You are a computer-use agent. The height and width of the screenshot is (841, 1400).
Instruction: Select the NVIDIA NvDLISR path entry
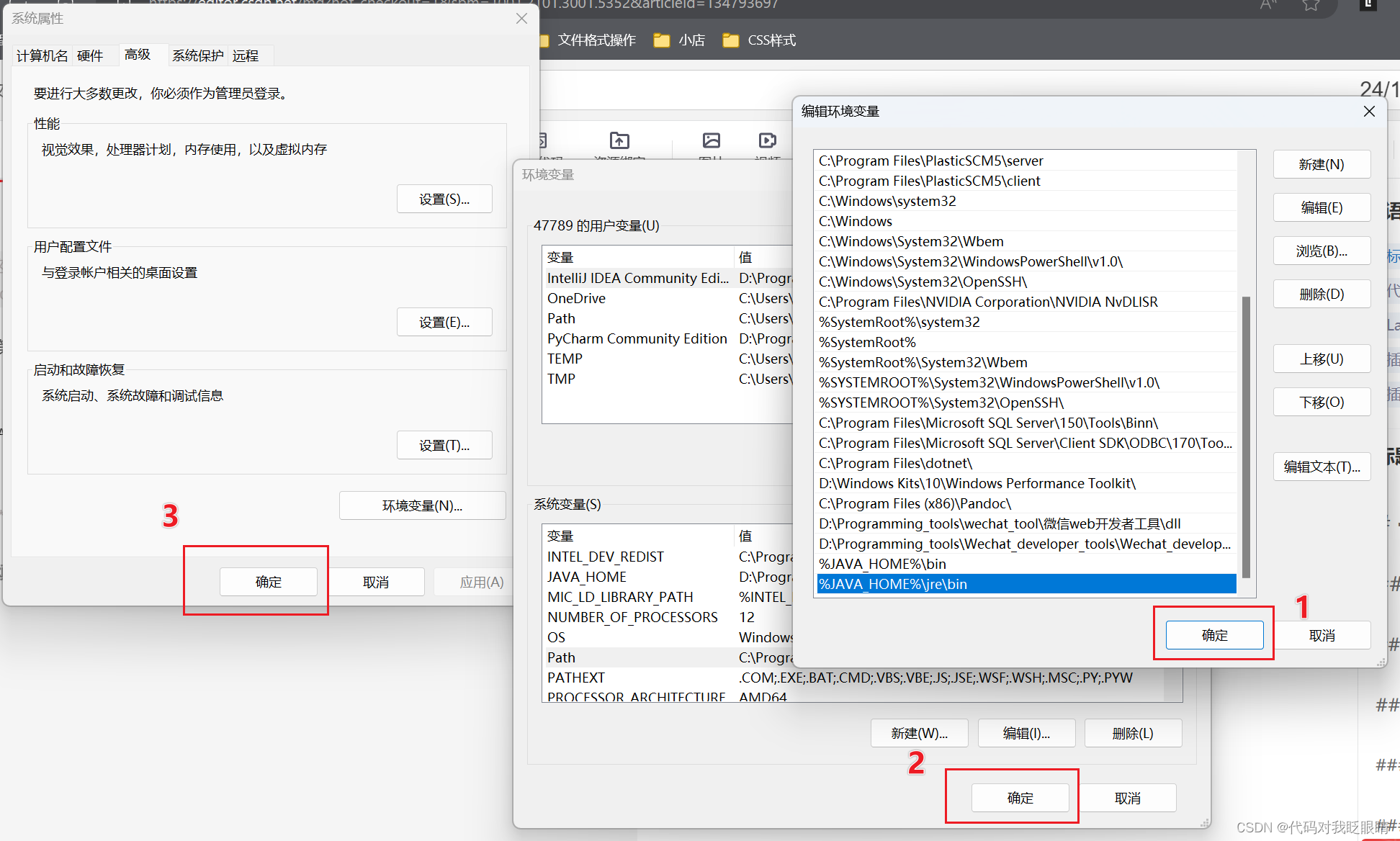coord(1026,302)
